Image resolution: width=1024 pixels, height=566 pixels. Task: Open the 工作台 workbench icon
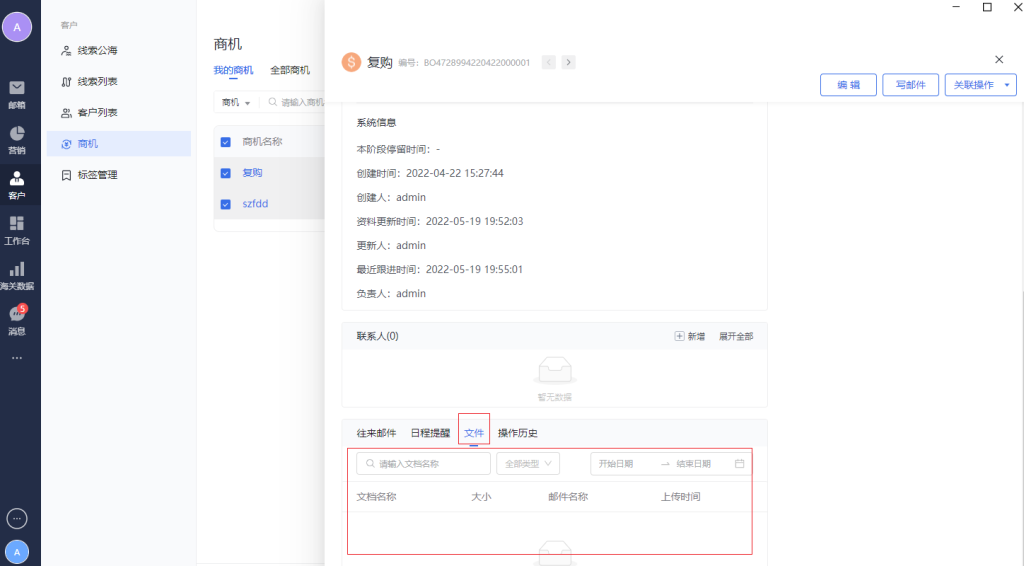coord(17,228)
